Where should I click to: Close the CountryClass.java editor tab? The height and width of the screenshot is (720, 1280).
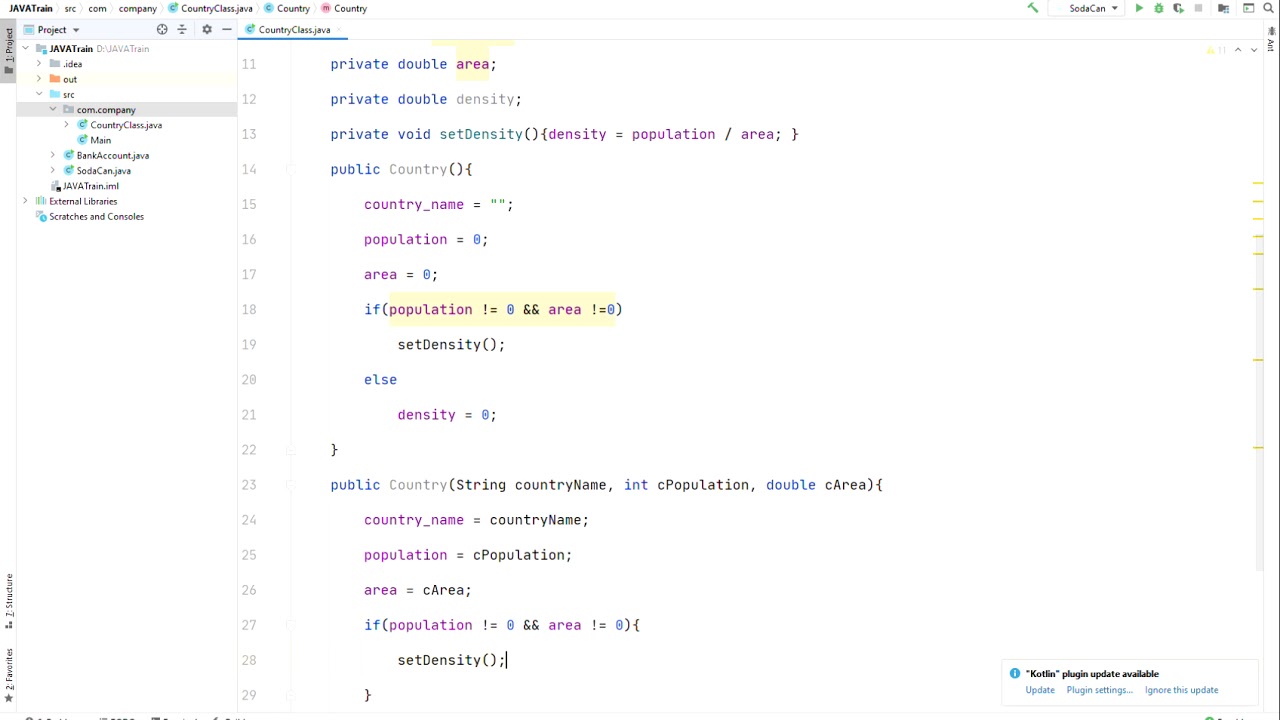341,30
